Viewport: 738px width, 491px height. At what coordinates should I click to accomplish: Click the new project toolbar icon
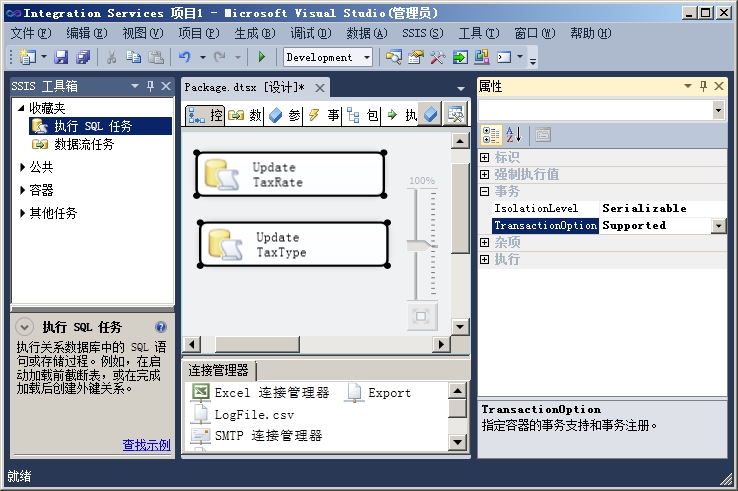(28, 57)
